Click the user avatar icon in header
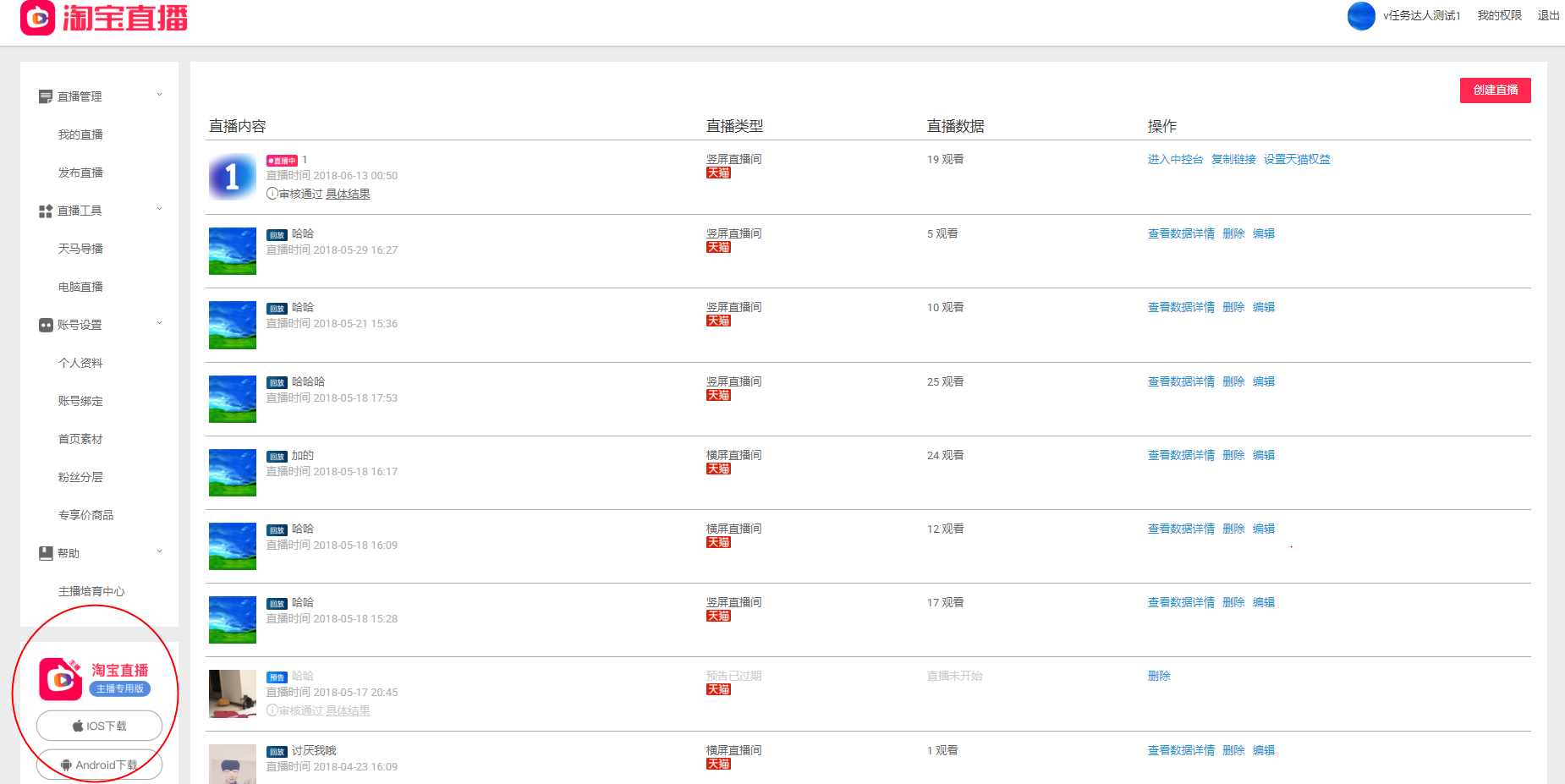 coord(1361,16)
